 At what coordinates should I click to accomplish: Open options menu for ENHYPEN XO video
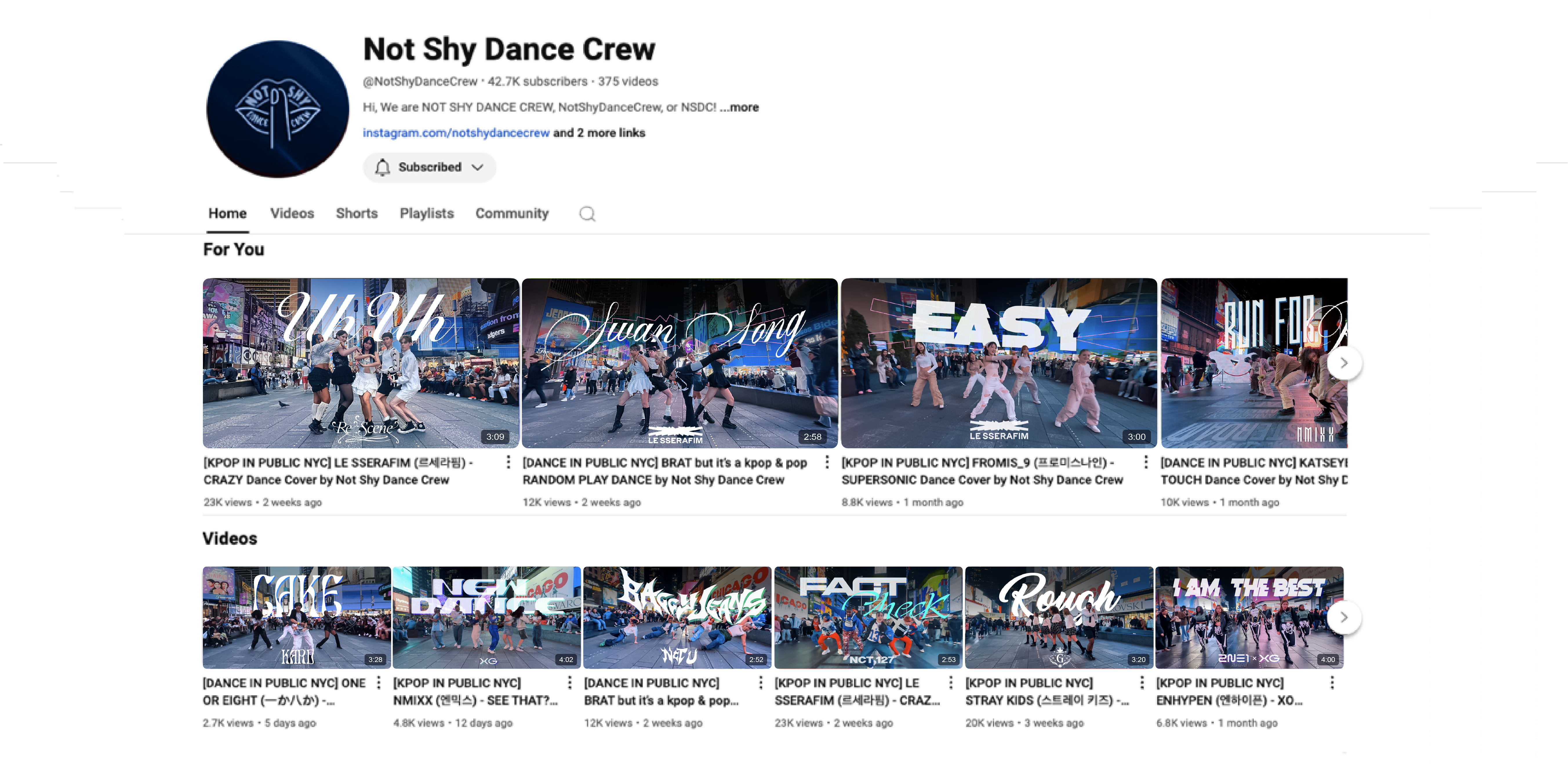[1332, 683]
